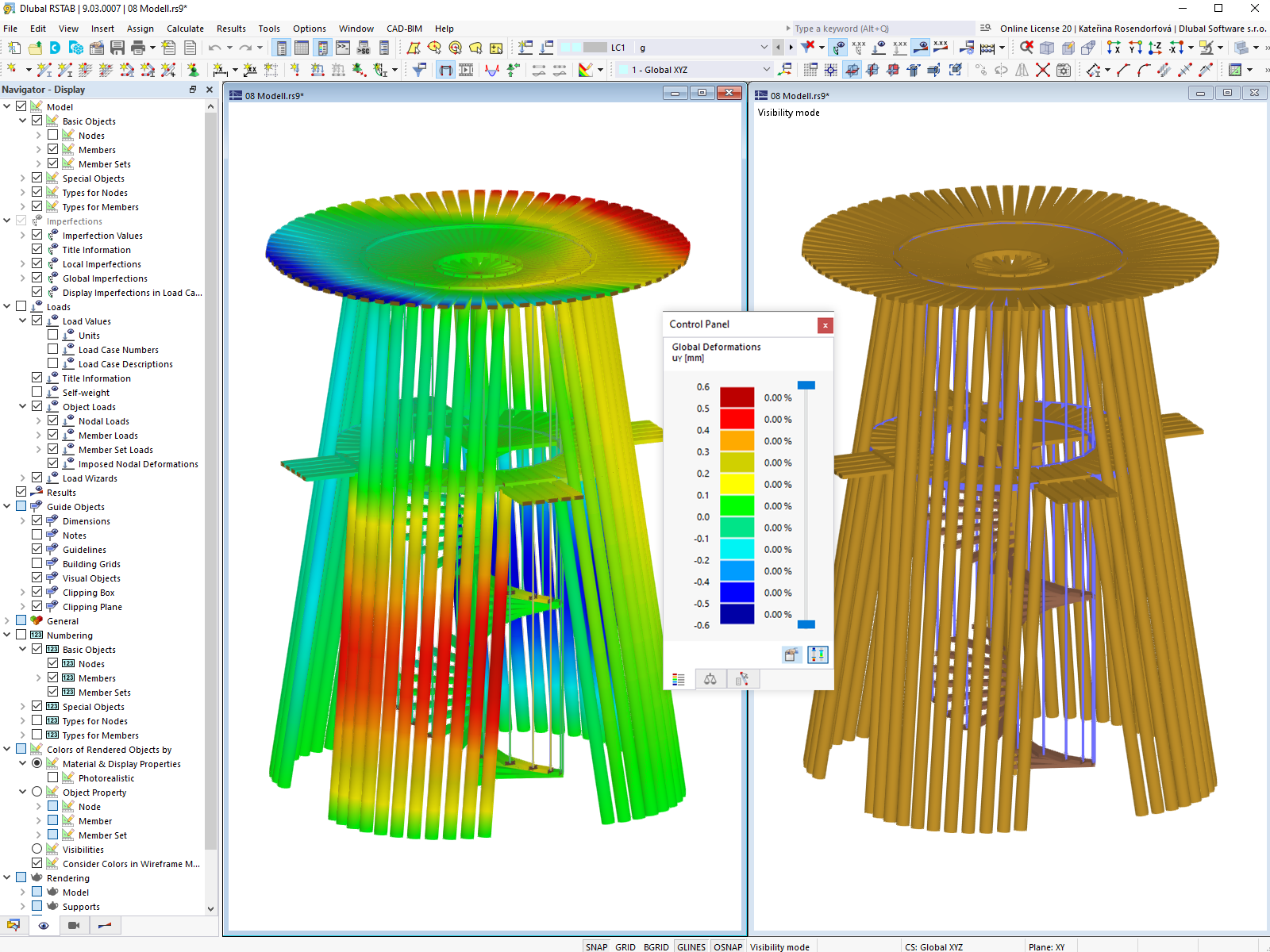Image resolution: width=1270 pixels, height=952 pixels.
Task: Open the File menu
Action: point(10,29)
